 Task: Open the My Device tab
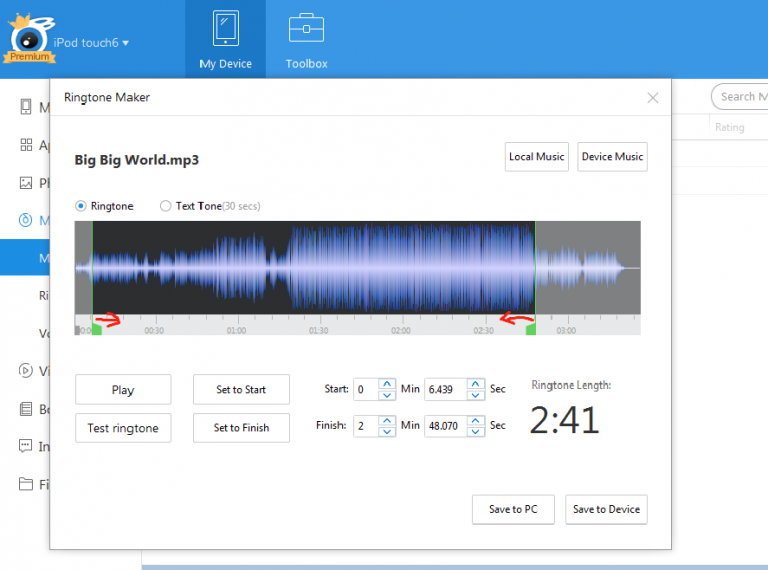click(x=225, y=40)
